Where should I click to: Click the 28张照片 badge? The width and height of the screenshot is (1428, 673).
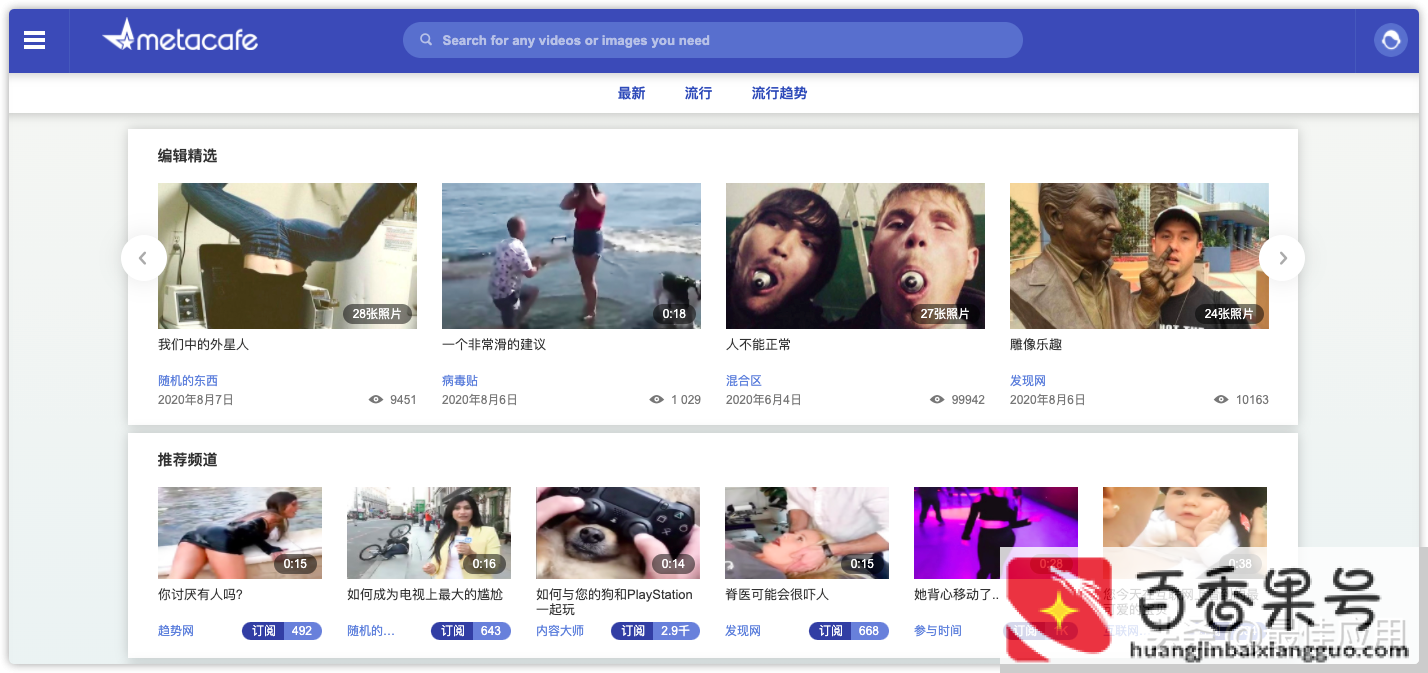377,313
